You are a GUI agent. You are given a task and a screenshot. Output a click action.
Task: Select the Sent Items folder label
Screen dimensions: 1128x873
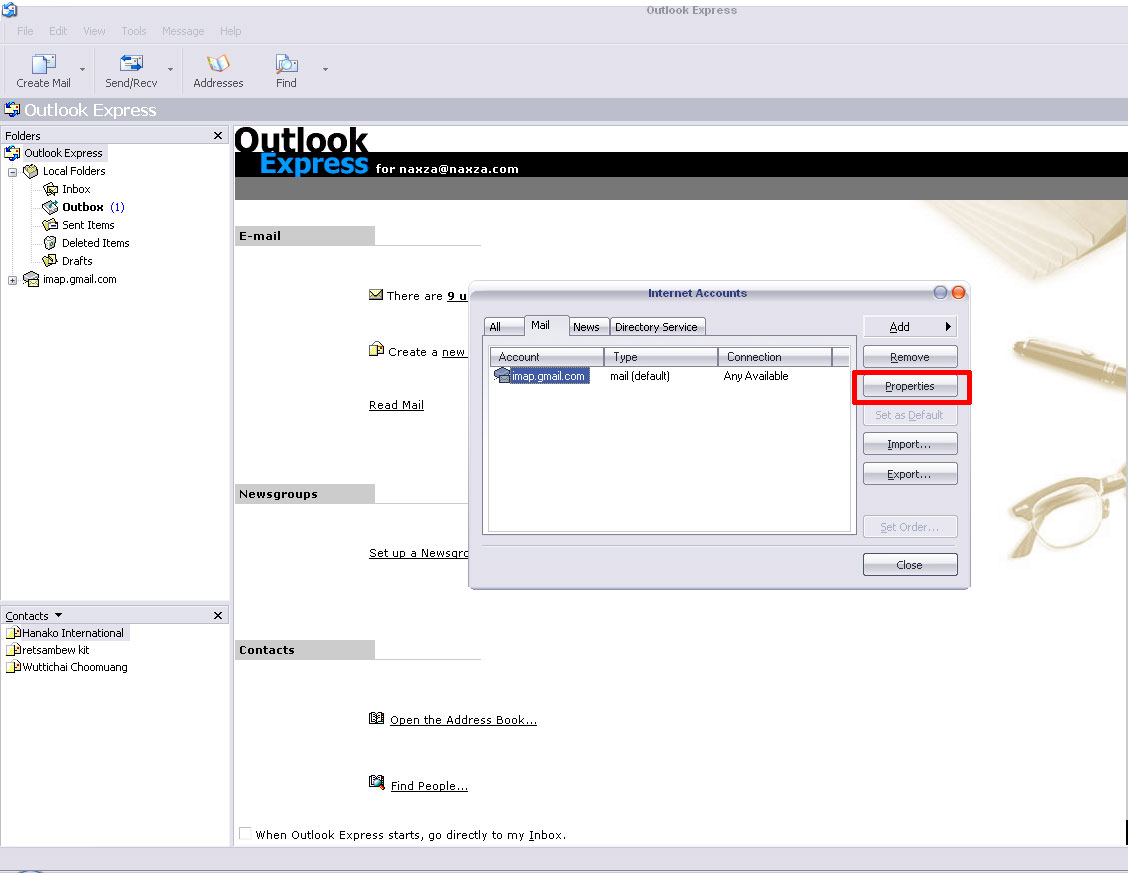point(88,225)
